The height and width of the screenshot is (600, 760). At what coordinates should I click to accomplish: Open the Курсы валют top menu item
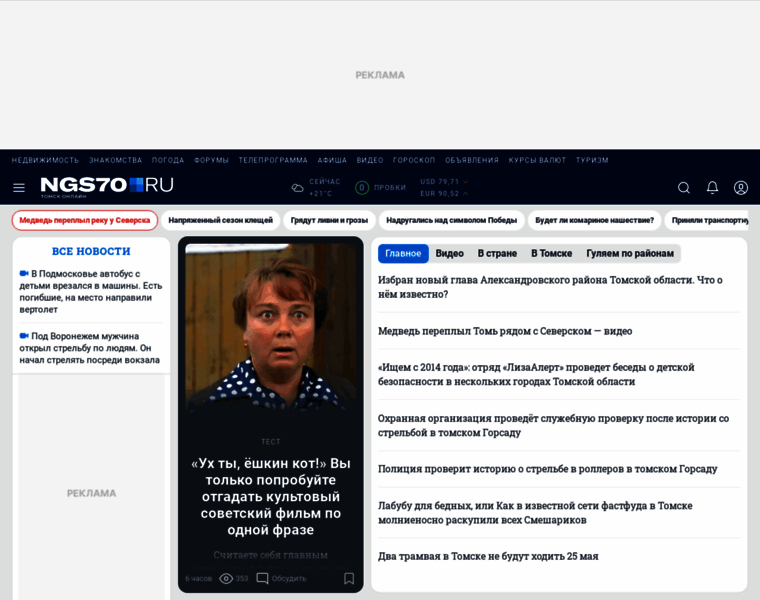coord(537,160)
